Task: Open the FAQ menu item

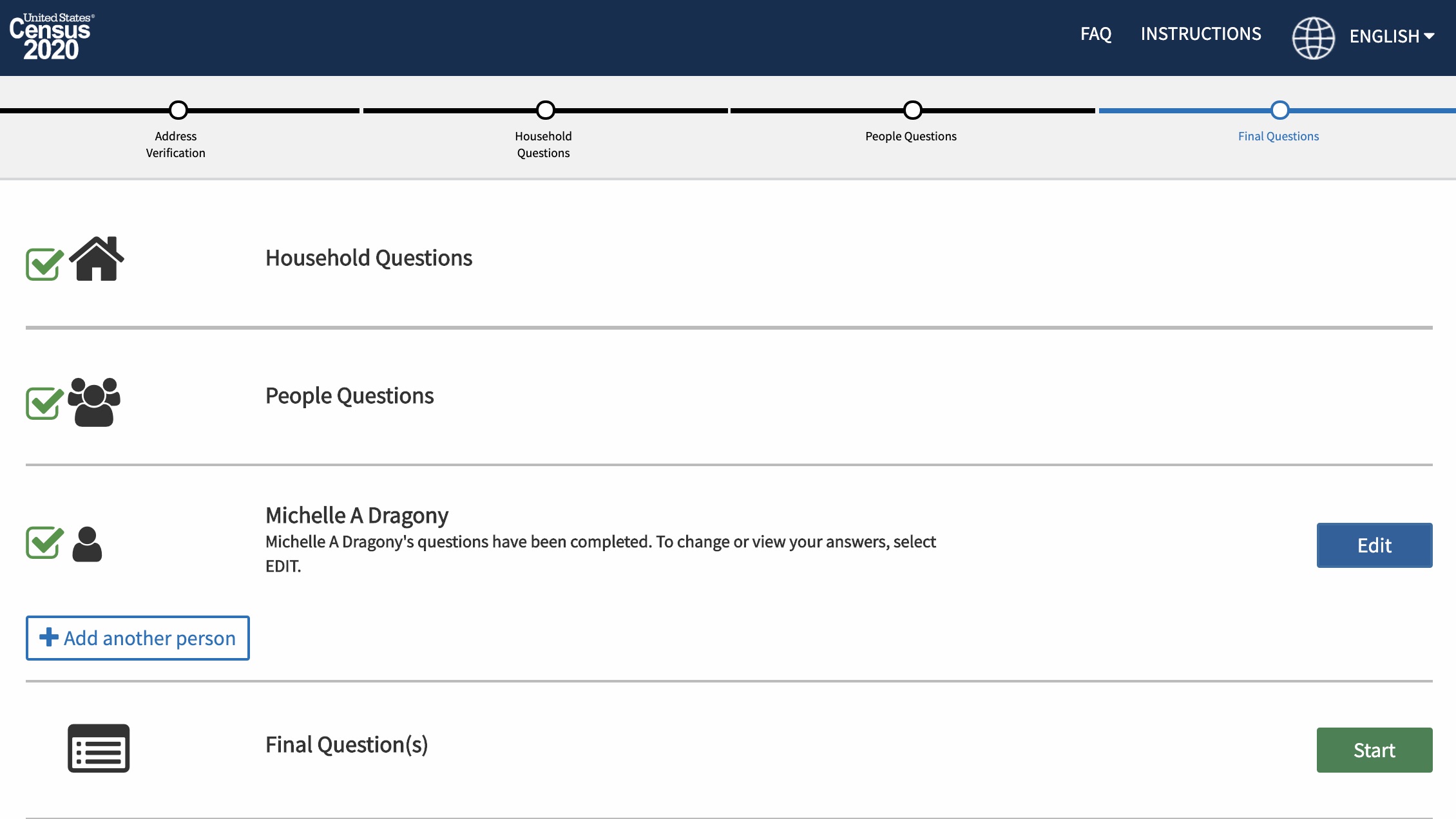Action: tap(1096, 33)
